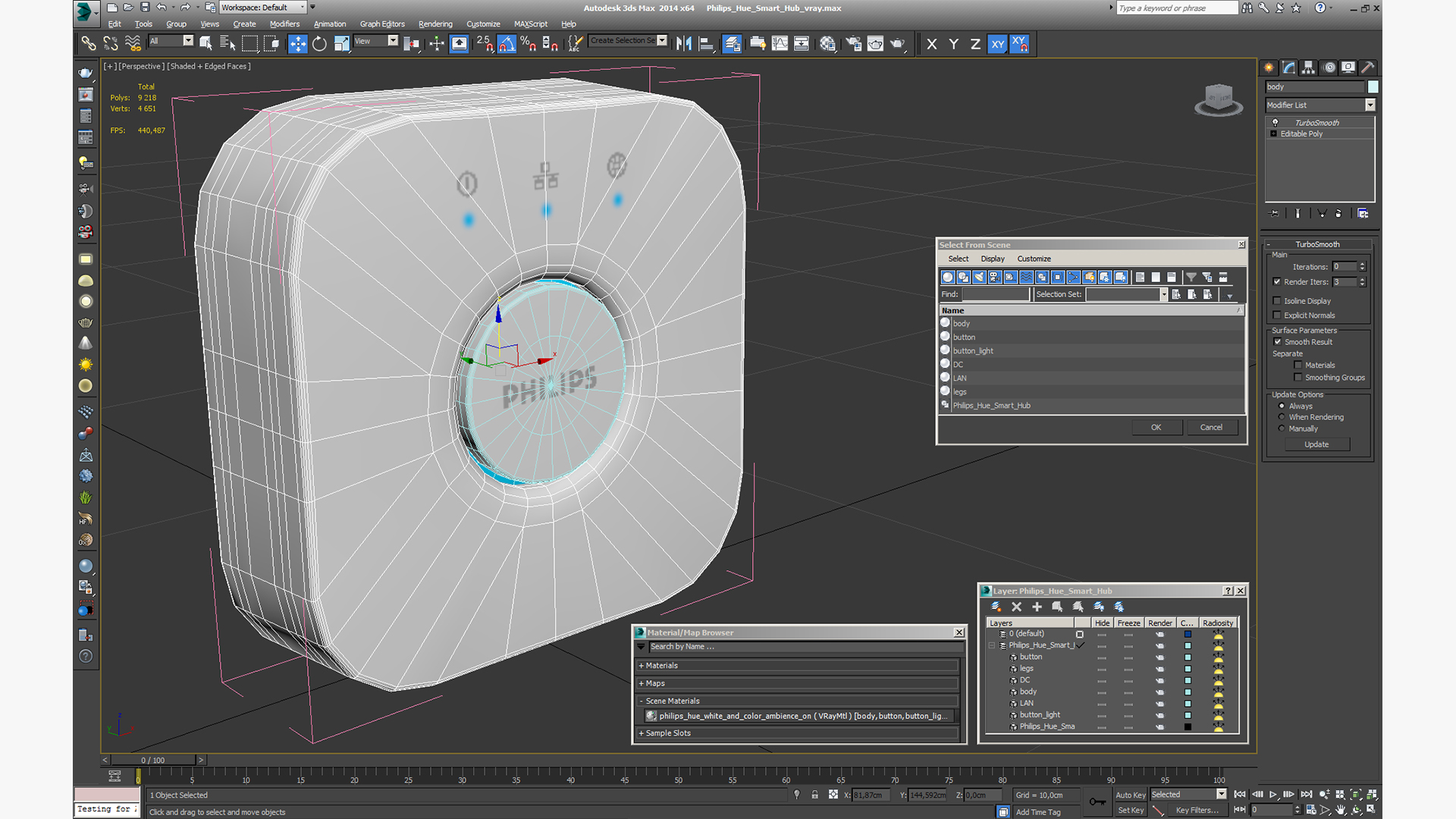Open the Material Editor toolbar icon

[x=827, y=44]
